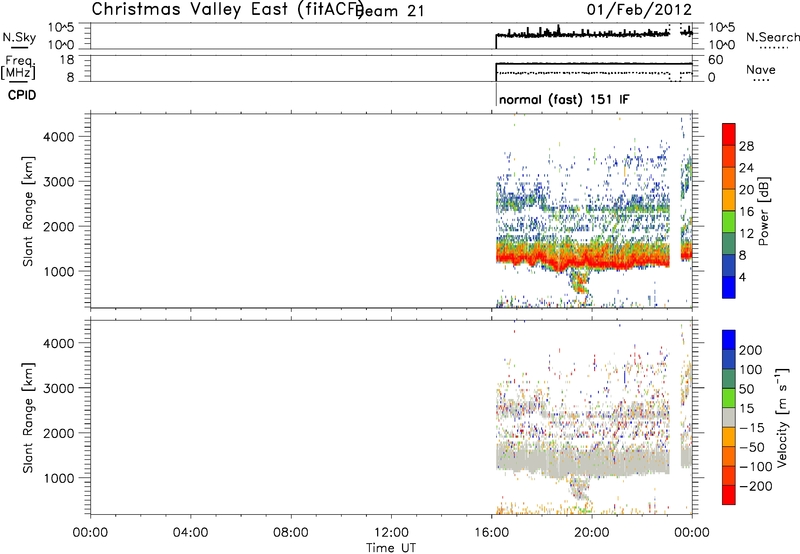
Task: Click light green Power segment between 12 and 16
Action: [729, 222]
